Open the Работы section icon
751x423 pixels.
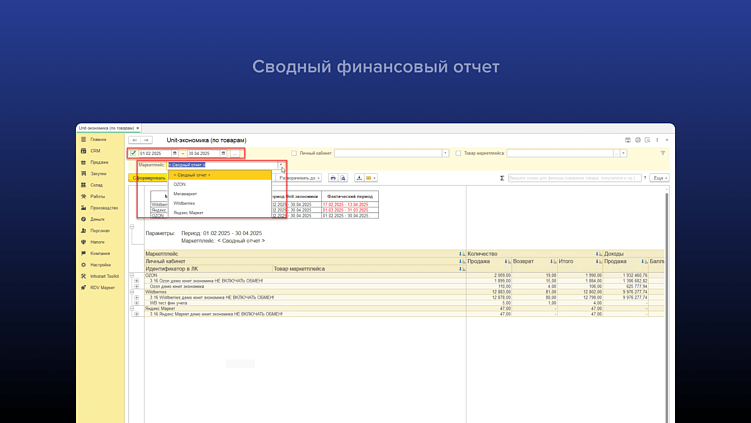[83, 196]
